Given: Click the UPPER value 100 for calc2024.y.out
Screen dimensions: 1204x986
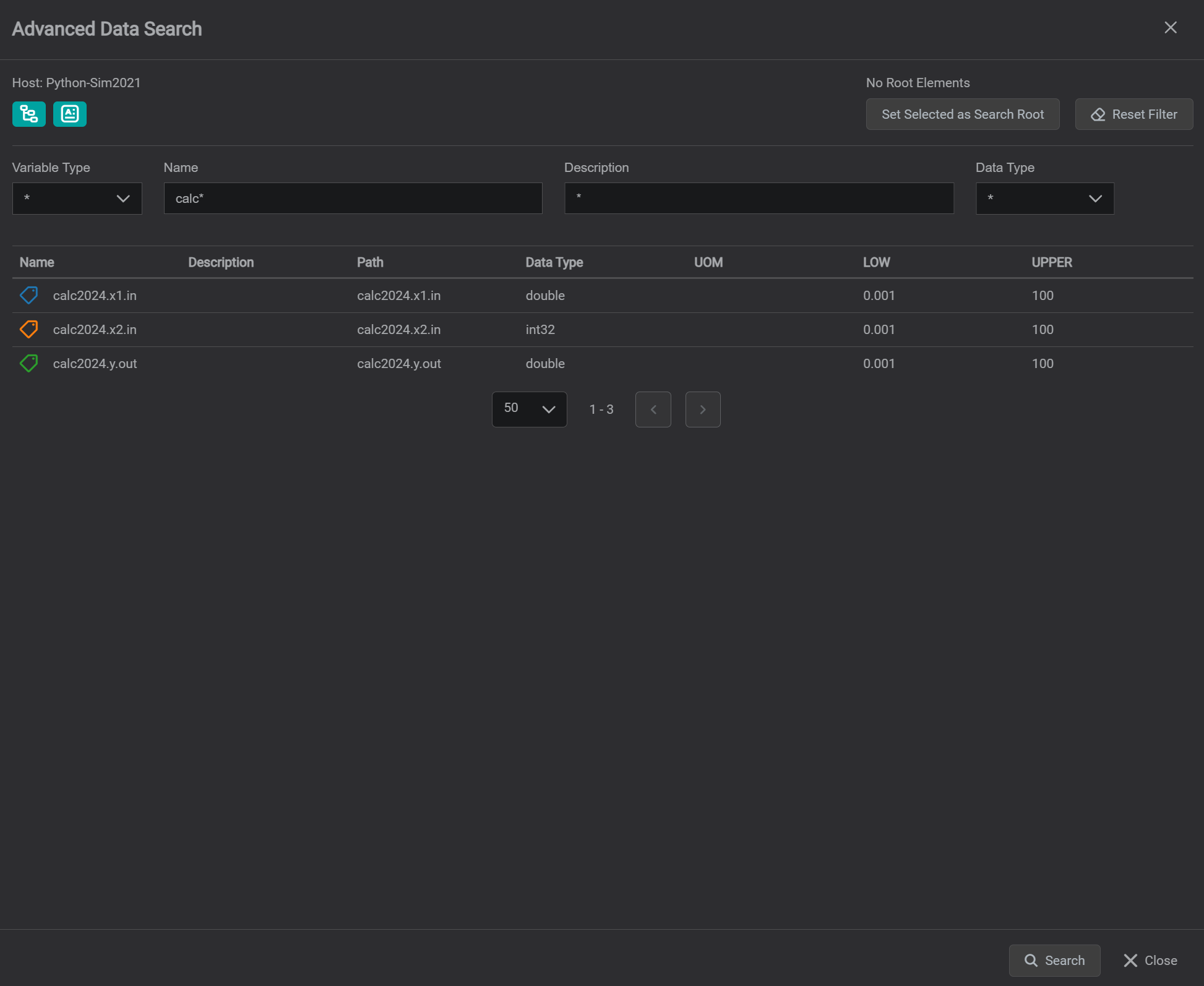Looking at the screenshot, I should pos(1043,364).
